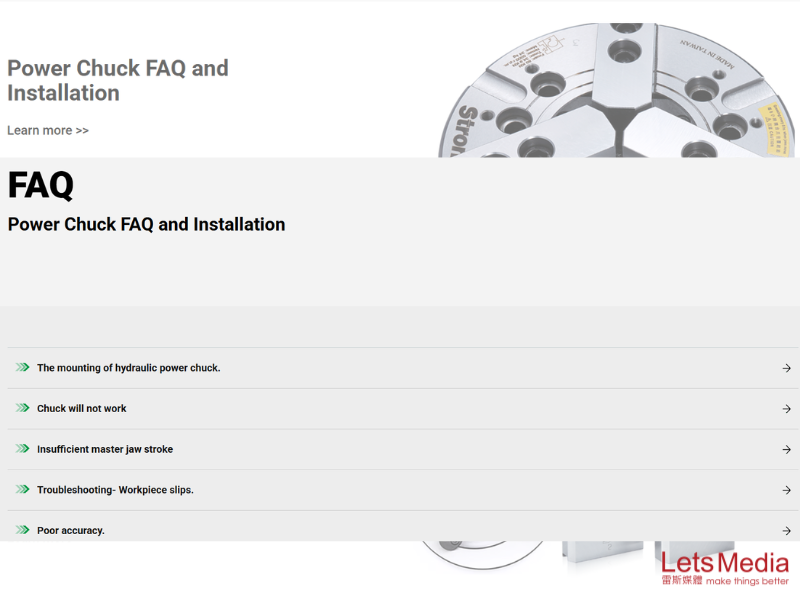
Task: Click green chevron icon beside hydraulic power chuck mounting
Action: pyautogui.click(x=22, y=368)
